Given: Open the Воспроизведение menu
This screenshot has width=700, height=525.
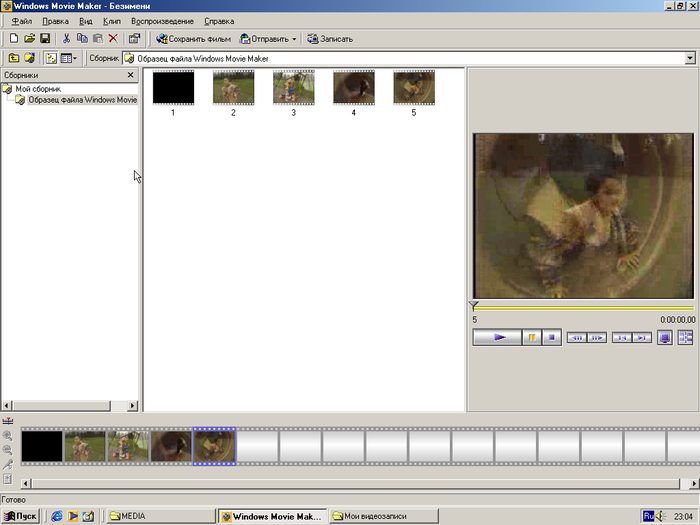Looking at the screenshot, I should click(x=162, y=21).
